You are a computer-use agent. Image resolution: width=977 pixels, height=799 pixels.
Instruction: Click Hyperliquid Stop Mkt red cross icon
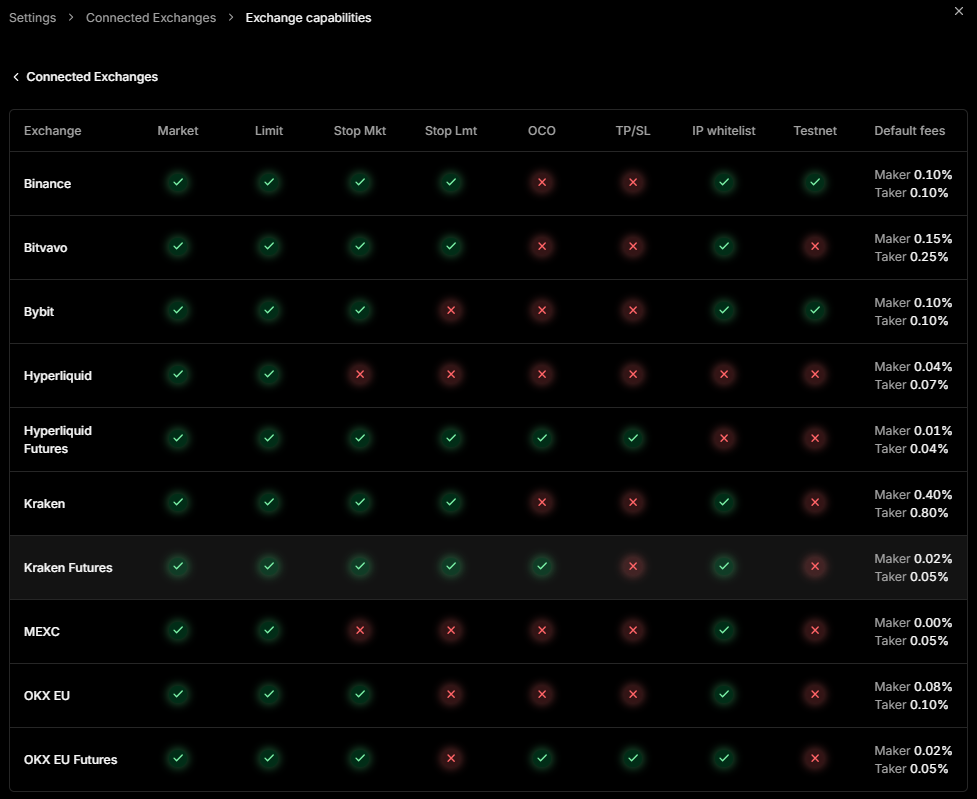[360, 375]
